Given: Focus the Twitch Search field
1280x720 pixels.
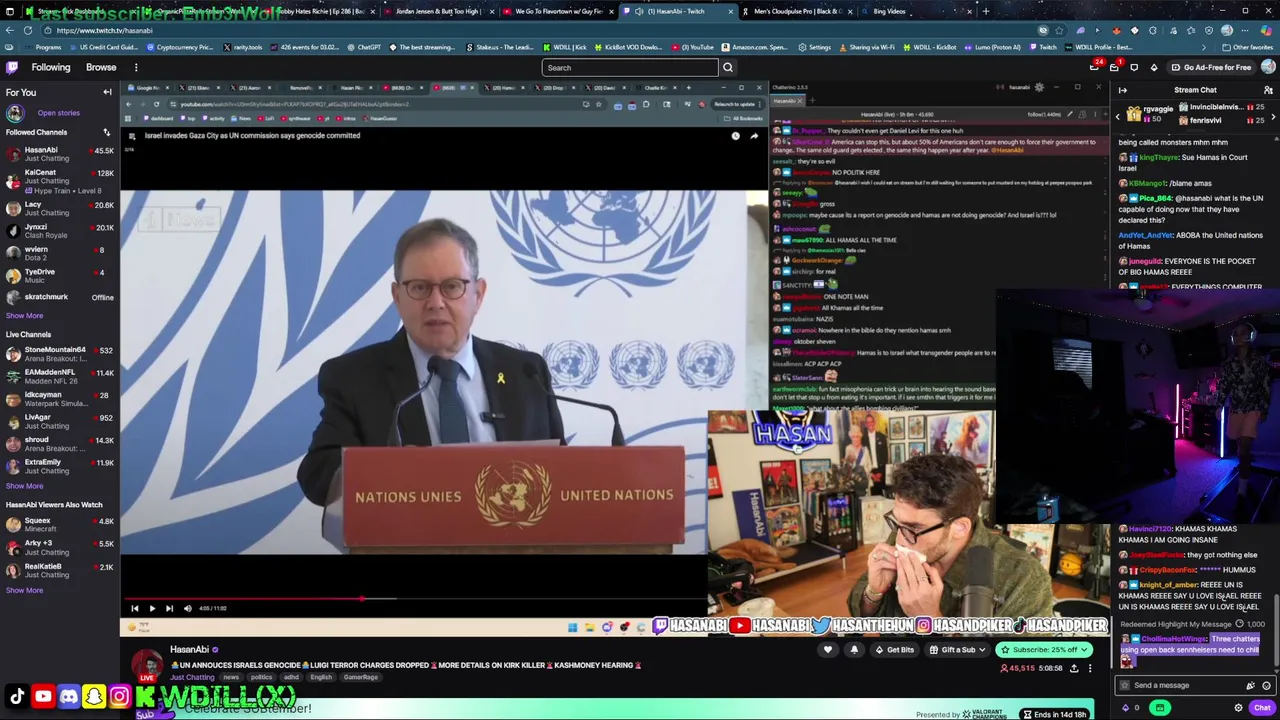Looking at the screenshot, I should (630, 67).
